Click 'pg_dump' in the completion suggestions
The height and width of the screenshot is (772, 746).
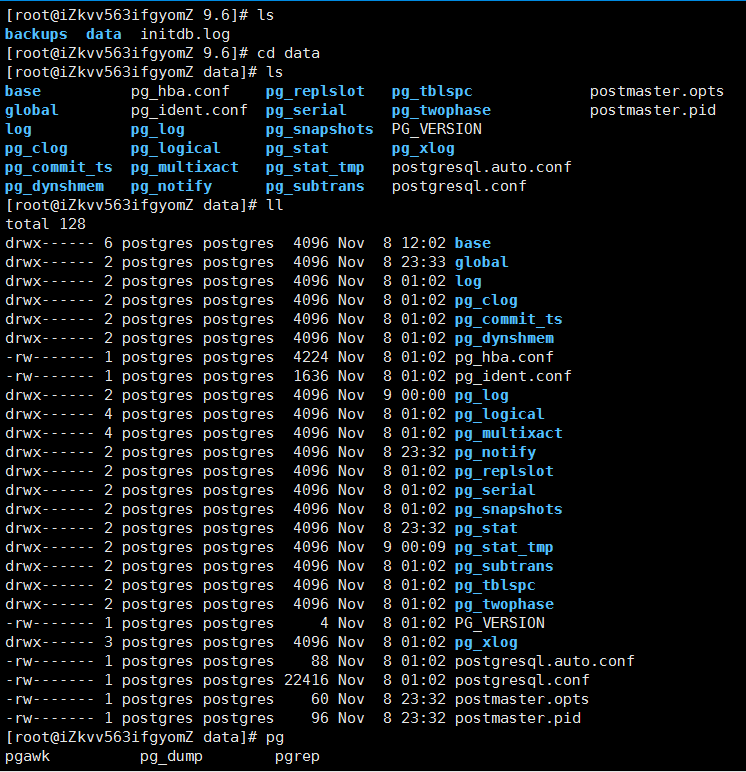171,756
